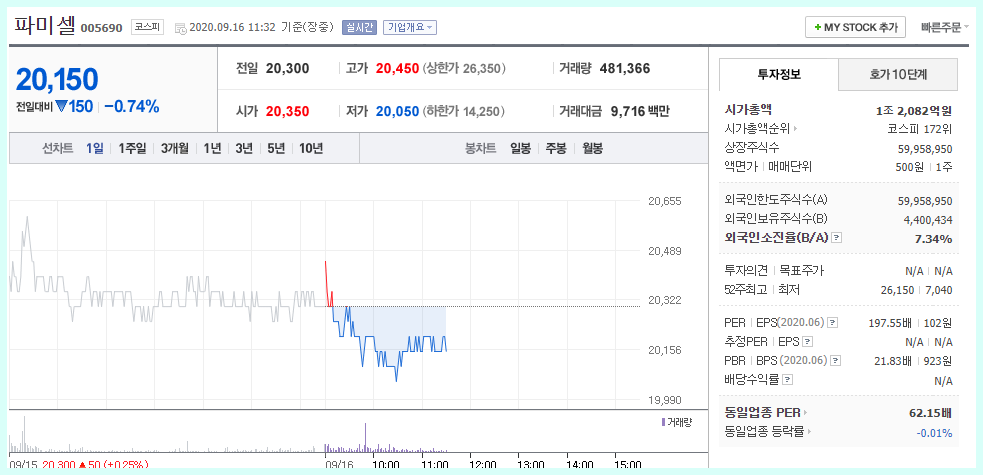The height and width of the screenshot is (475, 983).
Task: Click the PBR value 21.83배
Action: click(895, 361)
